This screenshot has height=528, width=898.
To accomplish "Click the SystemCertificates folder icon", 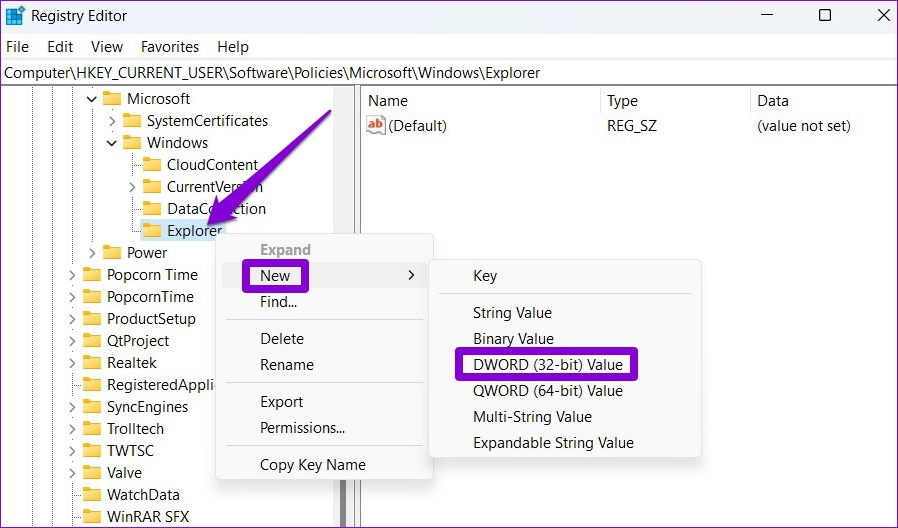I will [132, 121].
